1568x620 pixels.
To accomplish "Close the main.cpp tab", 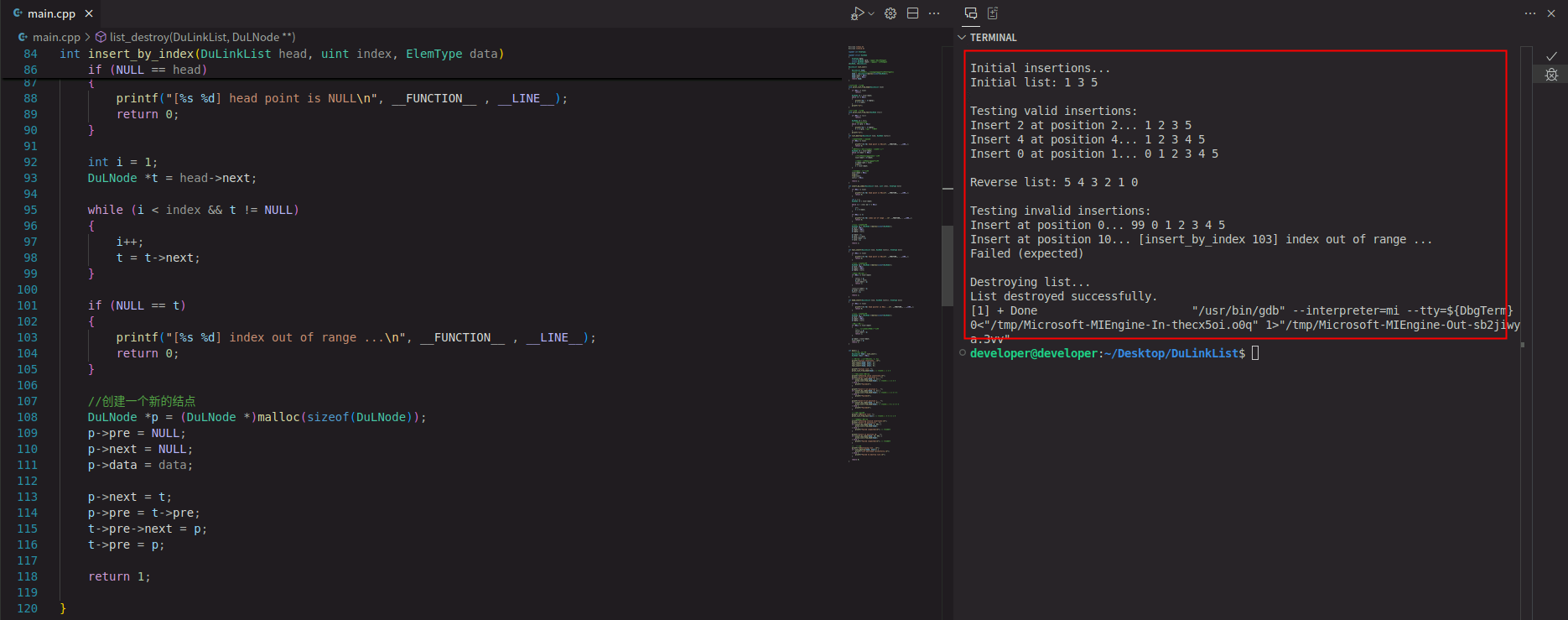I will coord(89,13).
